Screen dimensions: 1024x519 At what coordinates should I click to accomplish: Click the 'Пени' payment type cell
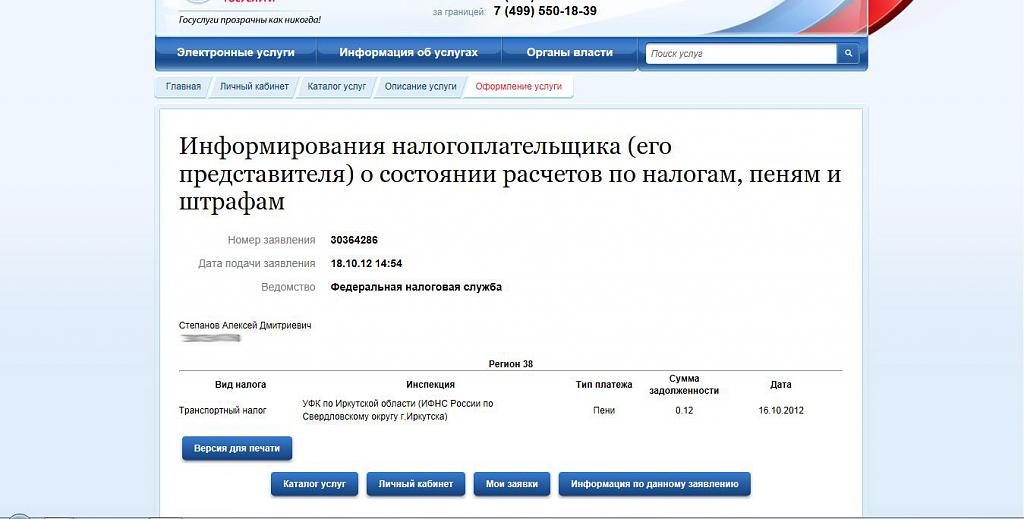click(604, 411)
